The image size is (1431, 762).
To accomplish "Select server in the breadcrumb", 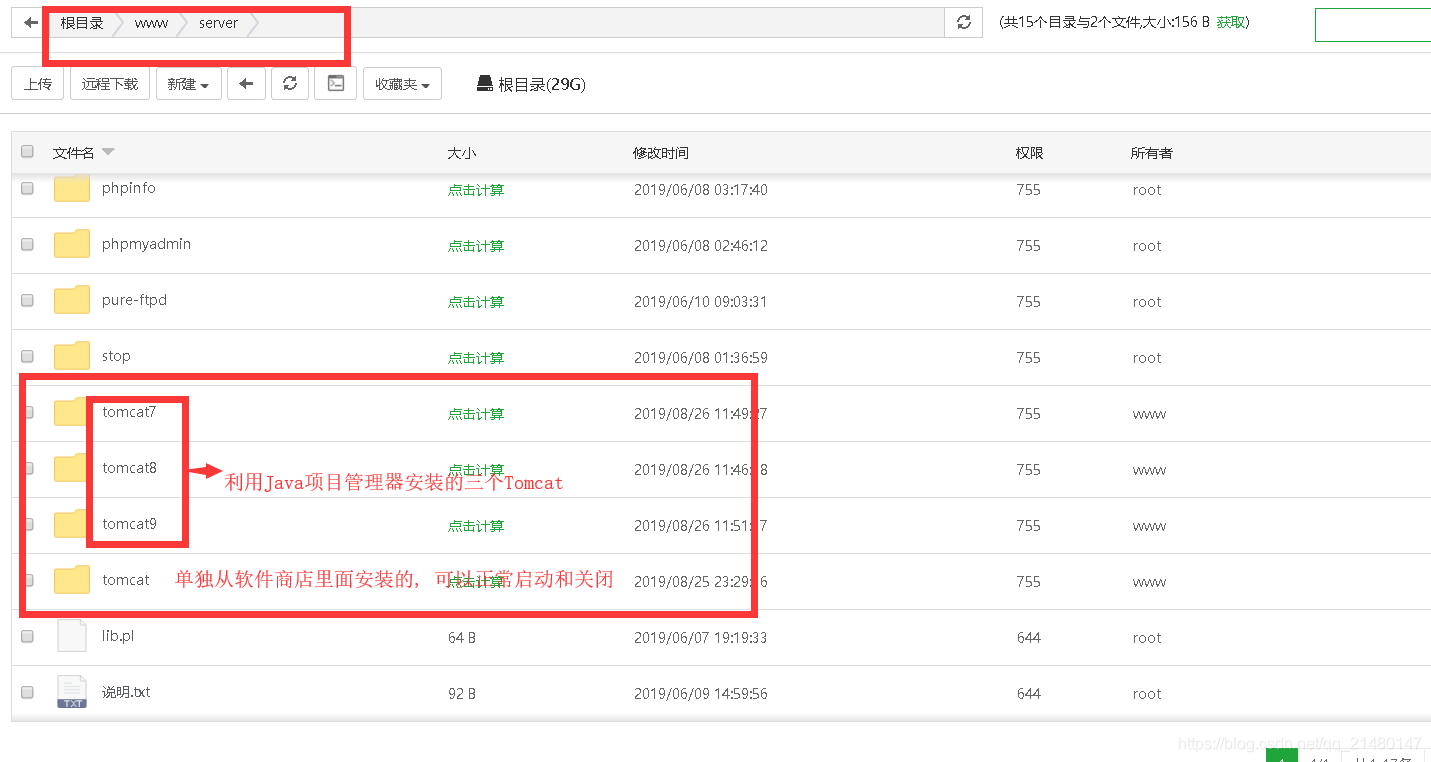I will (218, 23).
